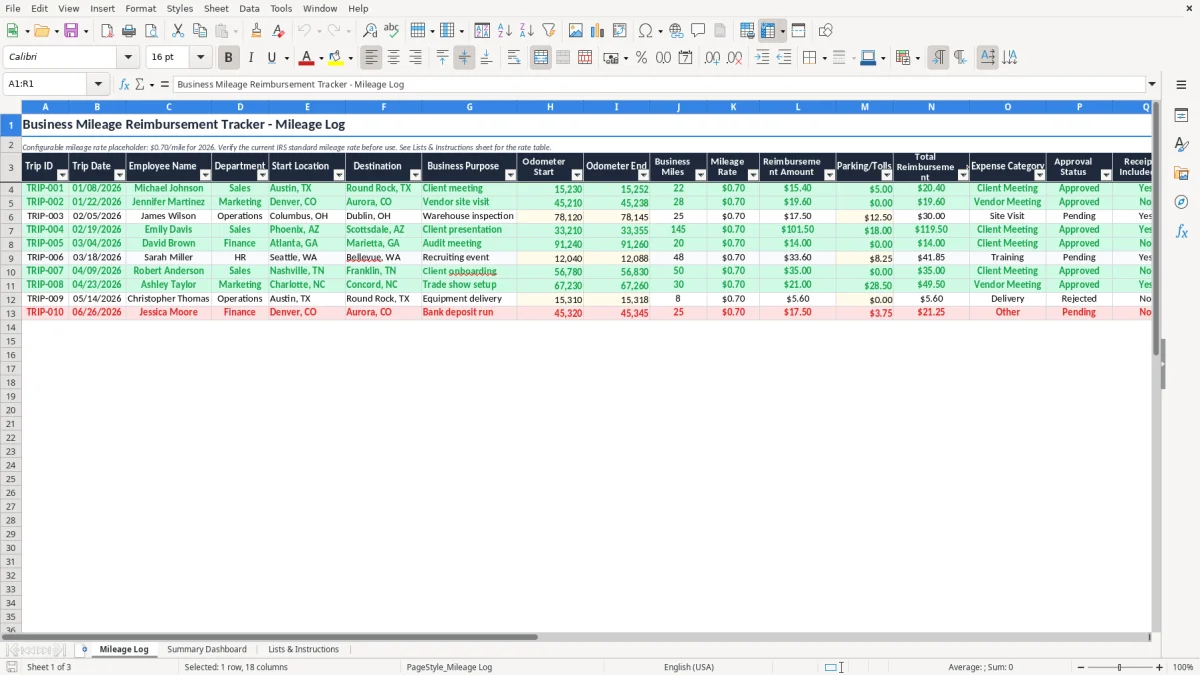
Task: Click the zoom in plus button
Action: [1160, 667]
